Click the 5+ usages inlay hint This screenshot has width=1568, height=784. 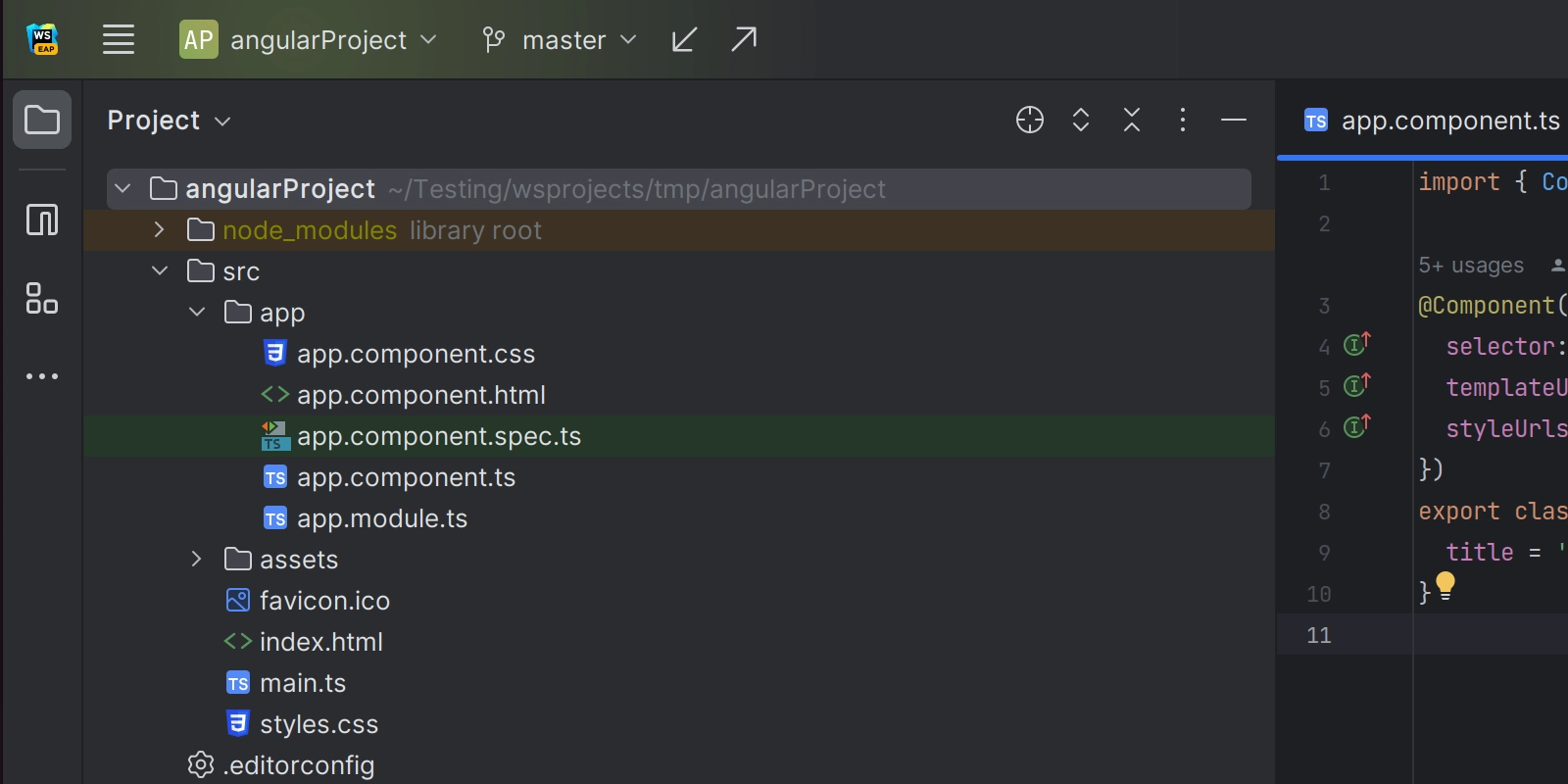point(1471,266)
